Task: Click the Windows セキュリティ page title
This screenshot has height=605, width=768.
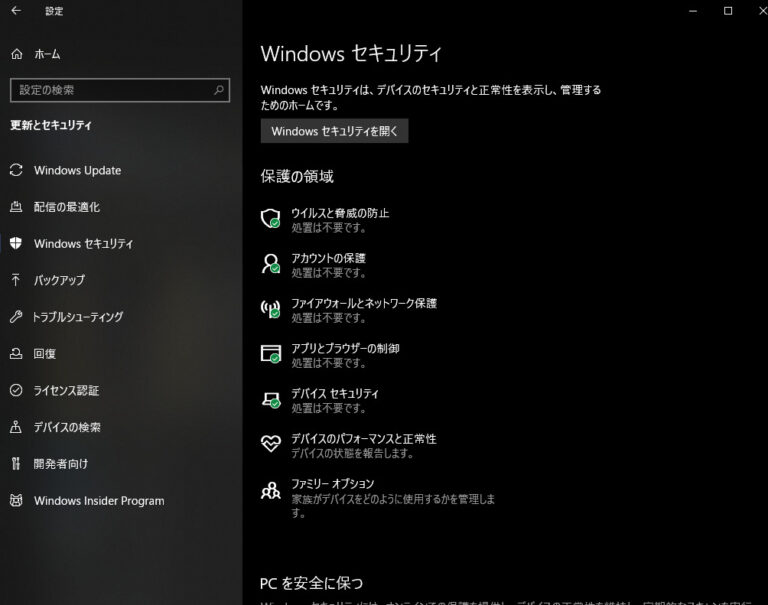Action: tap(351, 53)
